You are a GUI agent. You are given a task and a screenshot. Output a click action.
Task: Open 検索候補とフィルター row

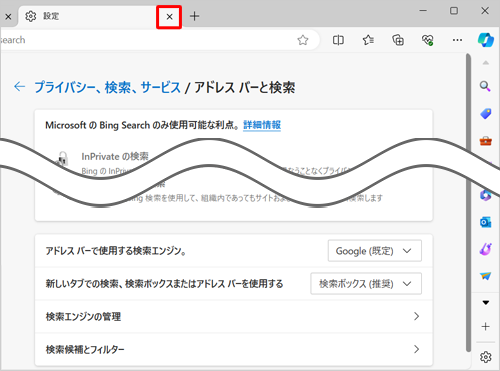[234, 349]
